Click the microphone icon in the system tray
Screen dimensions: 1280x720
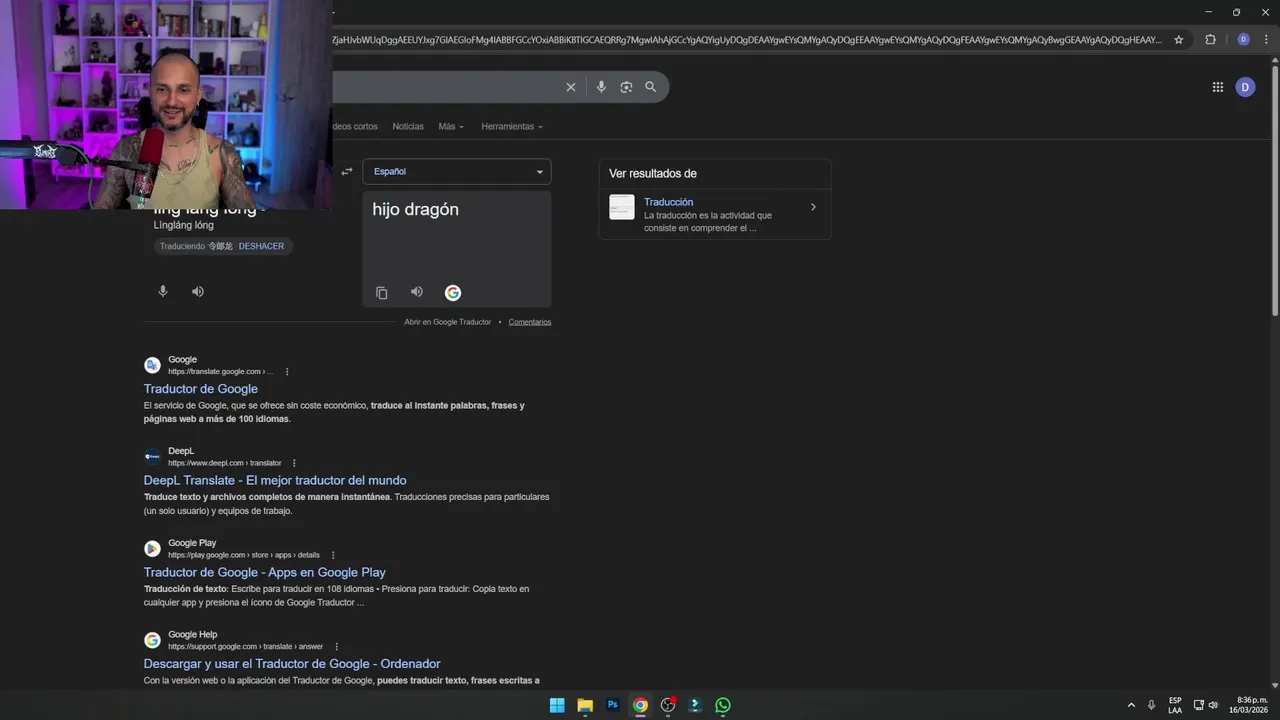point(1152,705)
